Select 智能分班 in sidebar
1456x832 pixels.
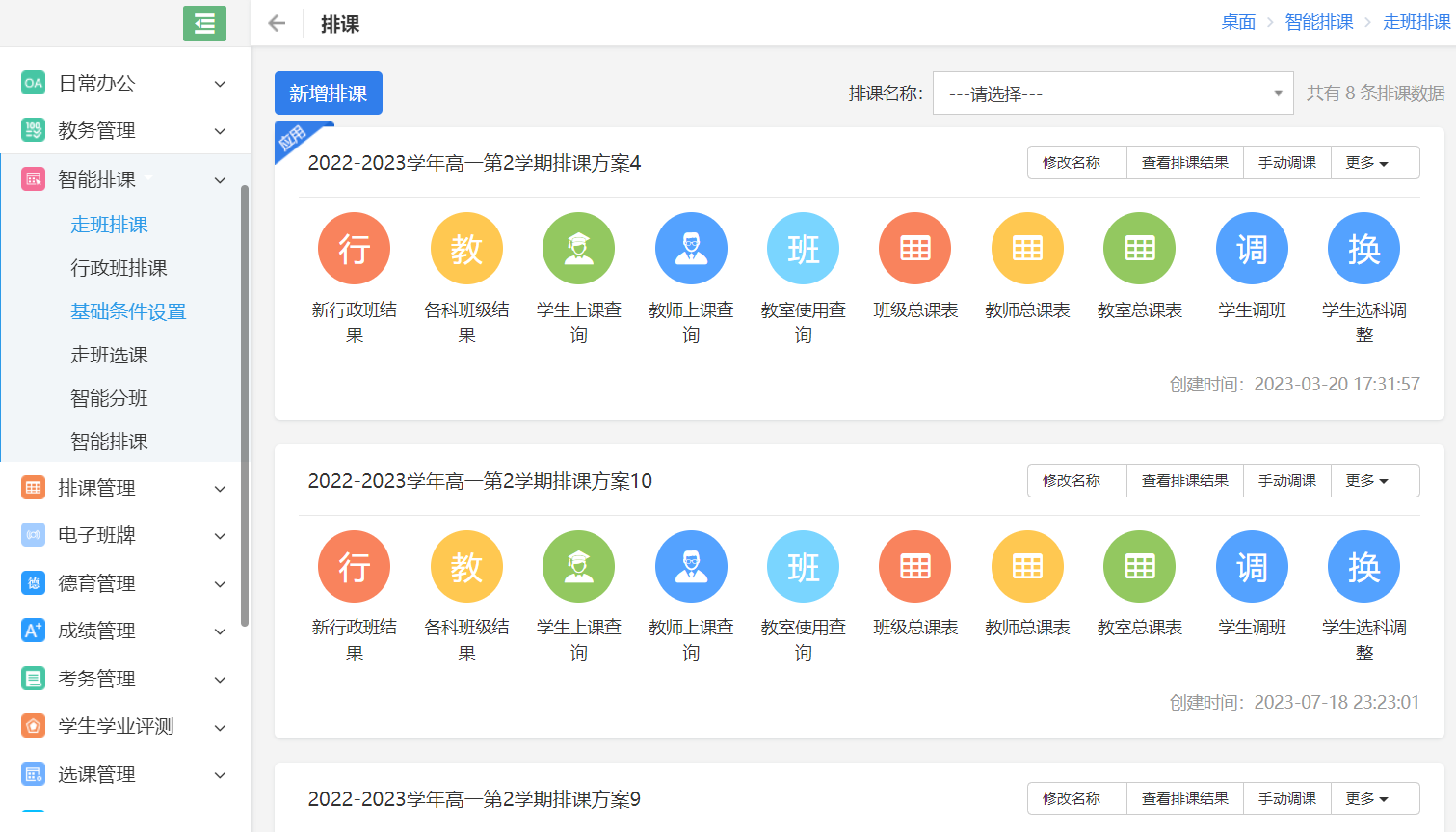[109, 398]
